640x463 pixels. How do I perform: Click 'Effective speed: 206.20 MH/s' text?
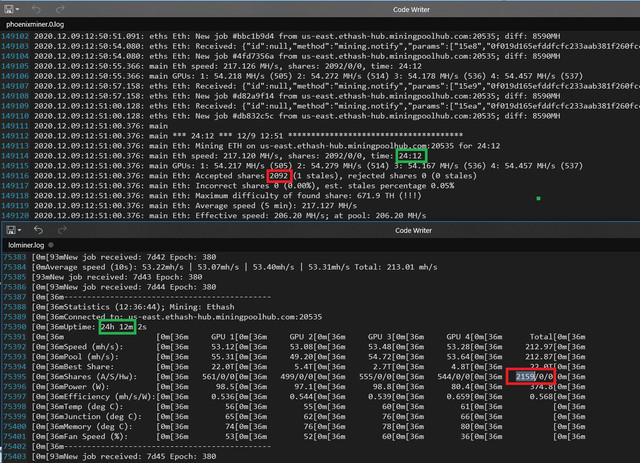[x=262, y=216]
